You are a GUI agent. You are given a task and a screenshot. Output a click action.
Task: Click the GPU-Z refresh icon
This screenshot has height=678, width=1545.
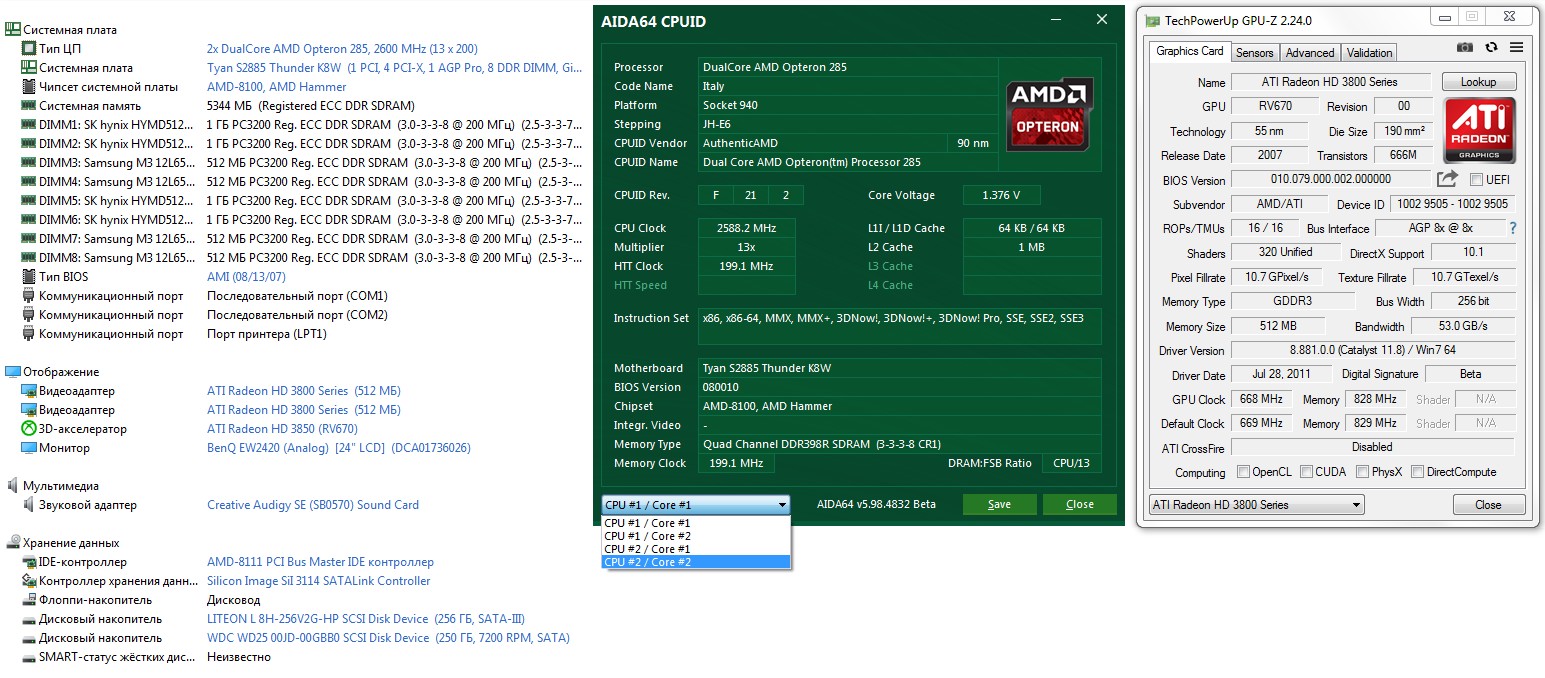coord(1491,47)
